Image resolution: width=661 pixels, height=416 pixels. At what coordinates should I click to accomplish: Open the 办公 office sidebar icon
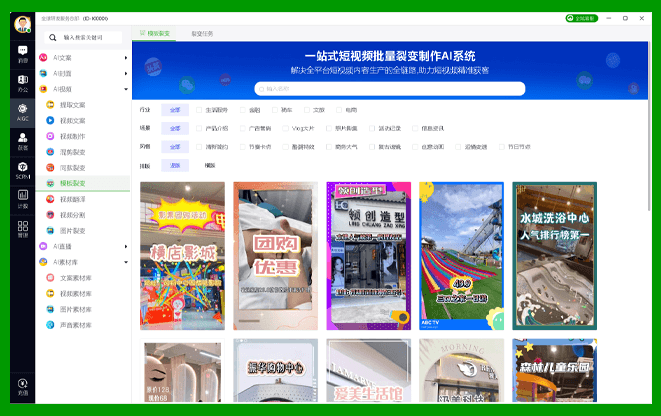pyautogui.click(x=22, y=83)
